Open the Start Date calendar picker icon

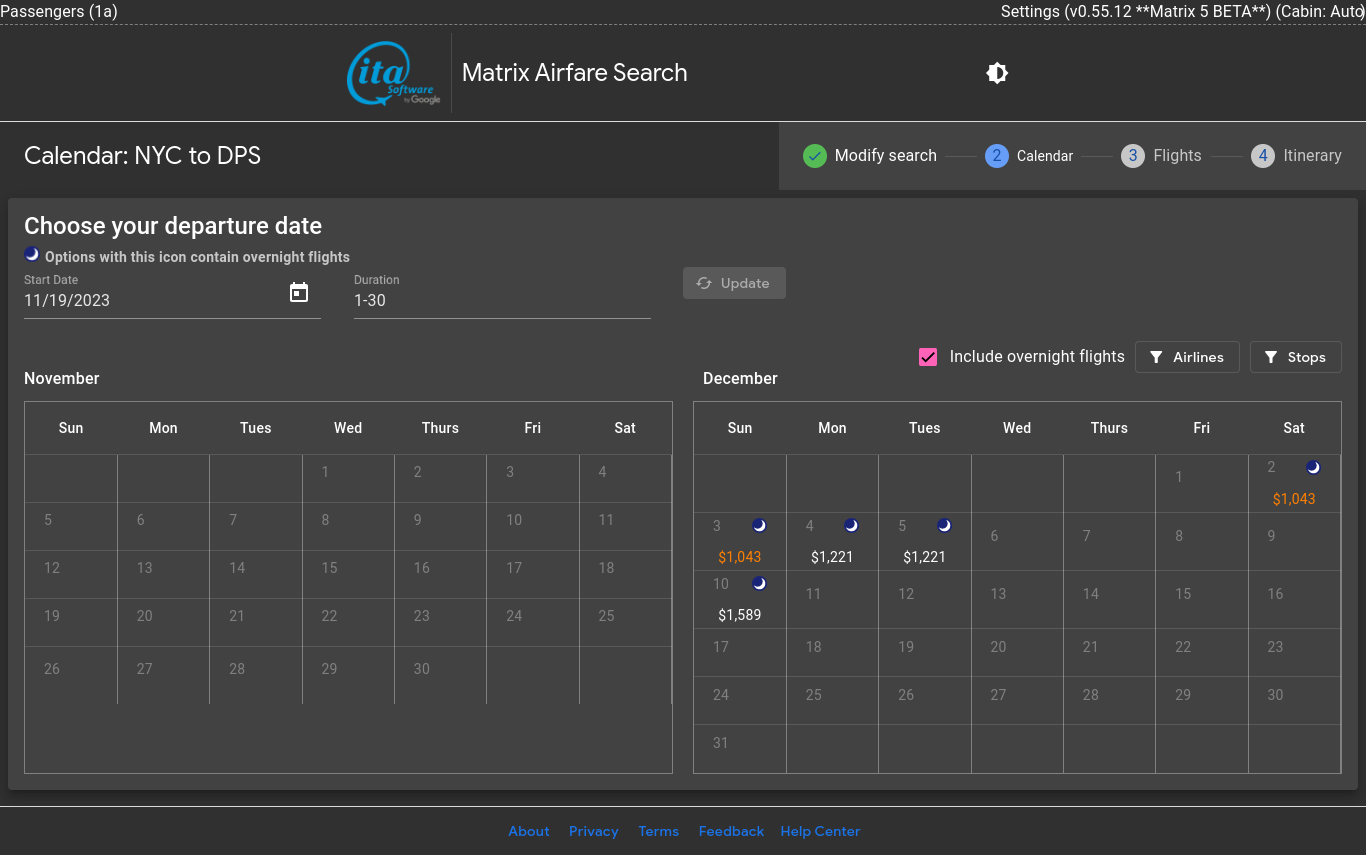click(299, 293)
